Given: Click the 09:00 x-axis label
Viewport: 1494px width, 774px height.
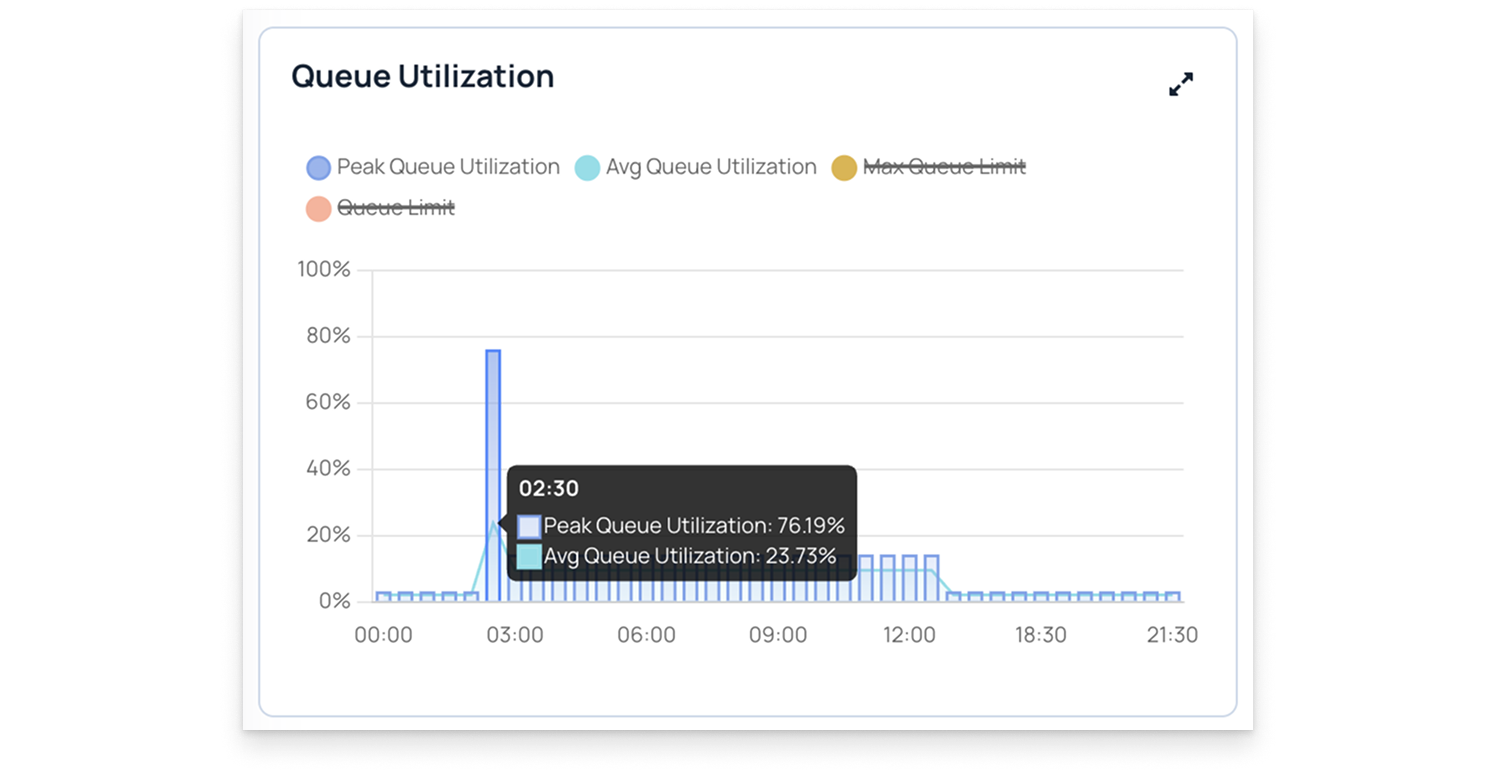Looking at the screenshot, I should pos(778,635).
